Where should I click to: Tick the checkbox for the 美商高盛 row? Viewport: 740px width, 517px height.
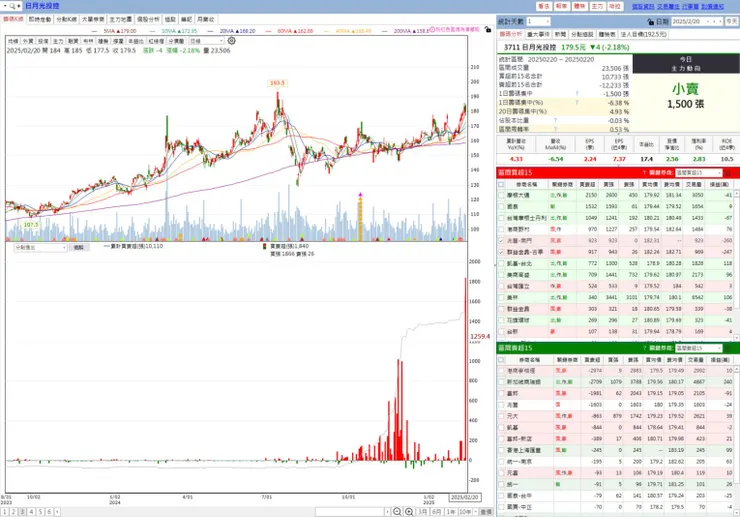(501, 275)
